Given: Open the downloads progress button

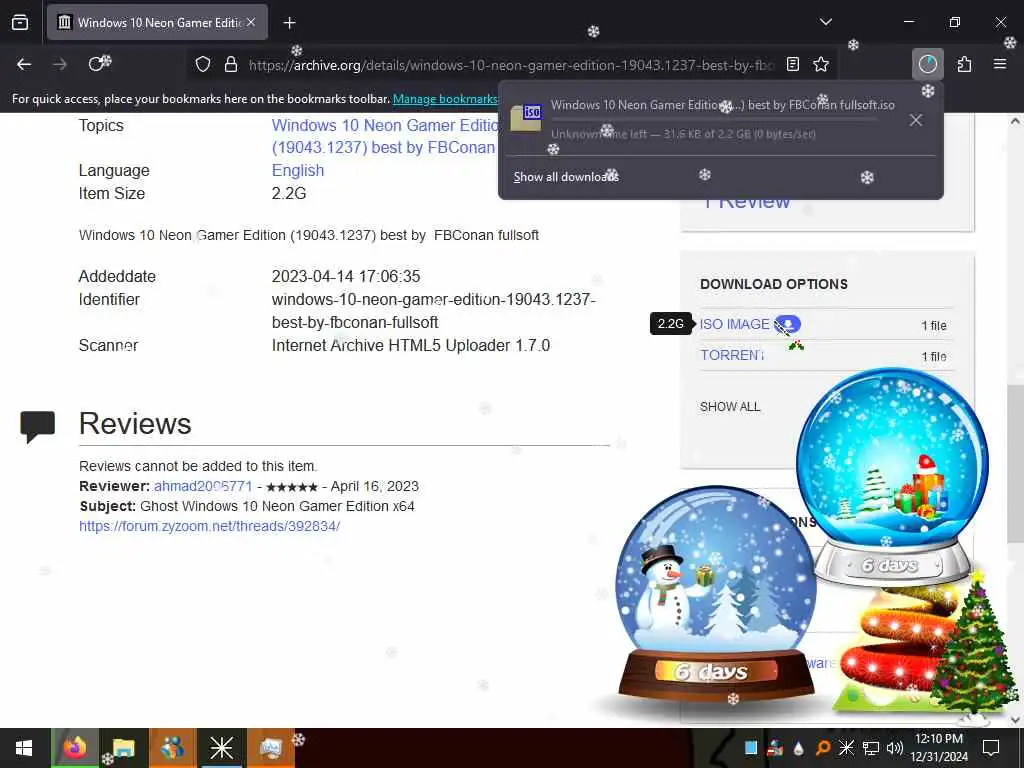Looking at the screenshot, I should click(927, 64).
